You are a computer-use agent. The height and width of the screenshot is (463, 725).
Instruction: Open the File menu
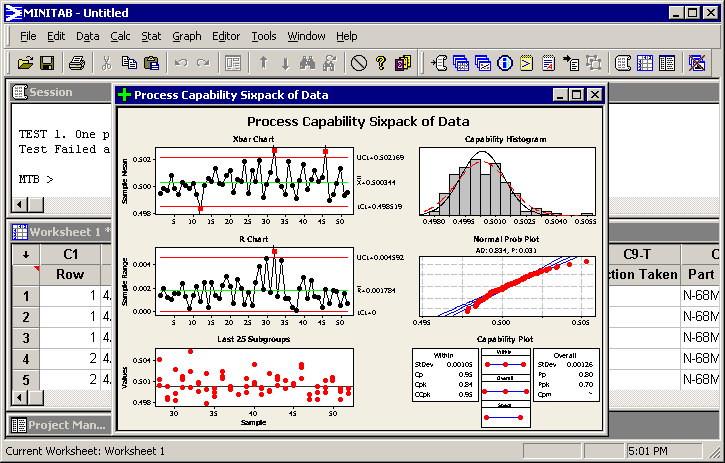(28, 36)
